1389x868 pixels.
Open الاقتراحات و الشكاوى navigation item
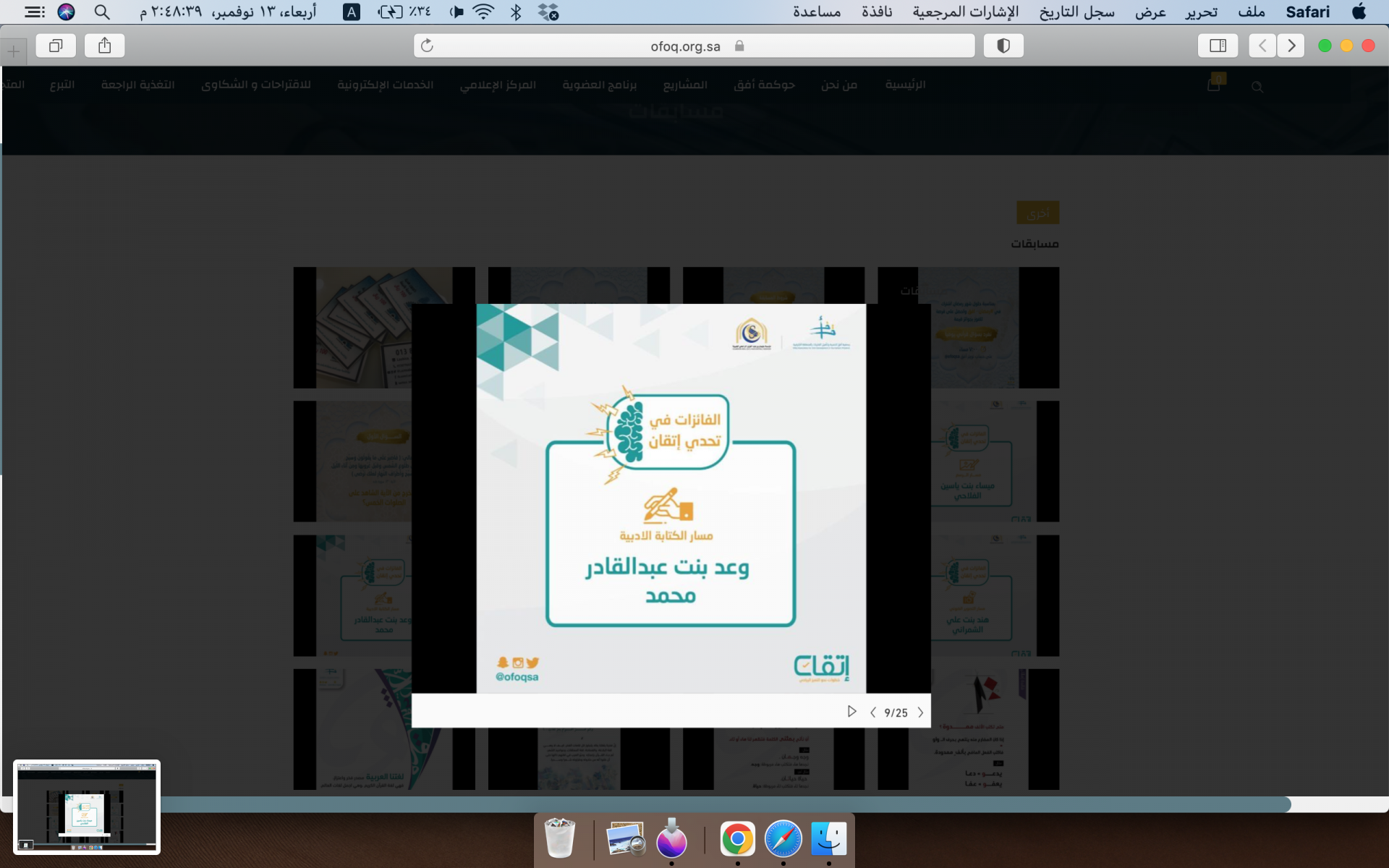click(256, 85)
